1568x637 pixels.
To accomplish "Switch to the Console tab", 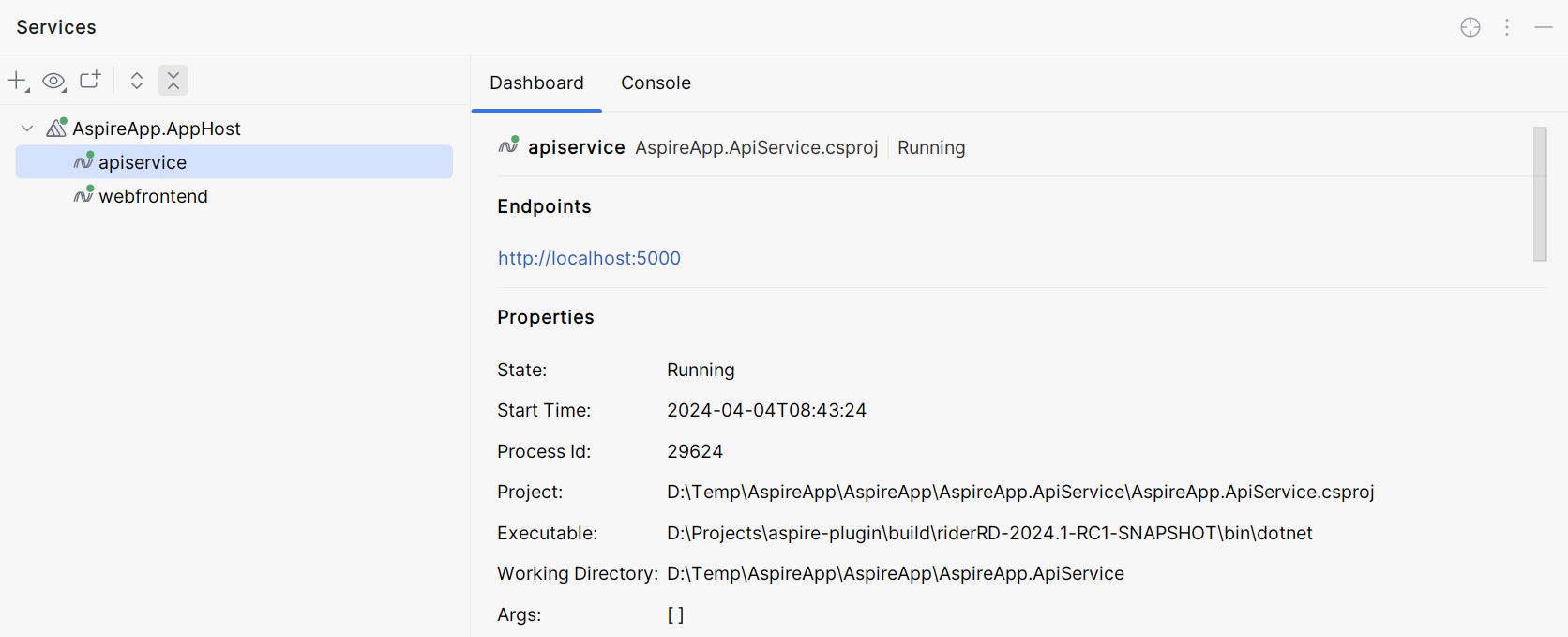I will (656, 83).
